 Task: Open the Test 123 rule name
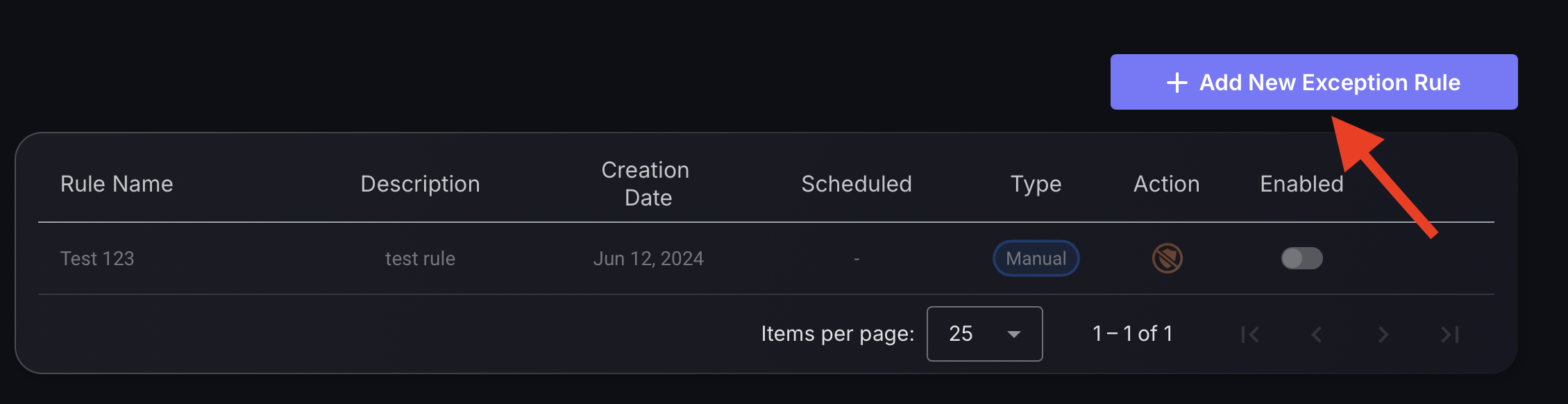[x=97, y=258]
